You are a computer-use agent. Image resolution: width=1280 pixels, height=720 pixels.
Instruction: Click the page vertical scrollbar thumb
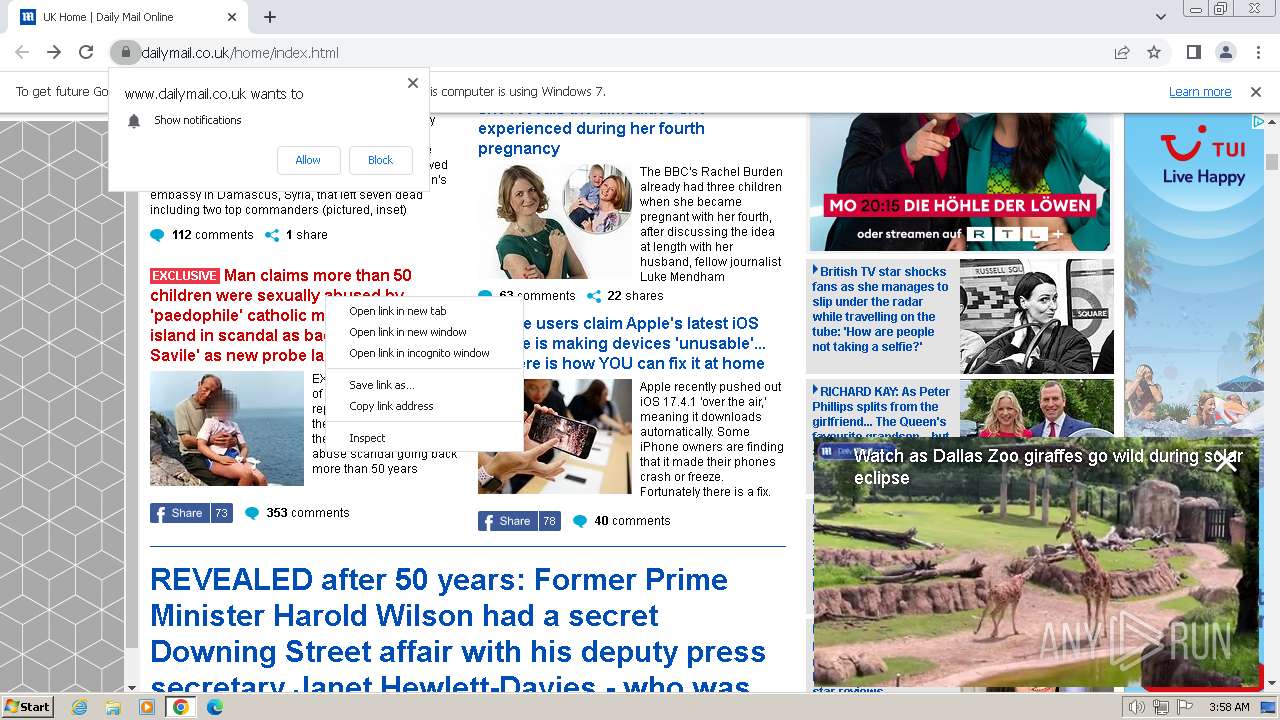click(x=1272, y=161)
